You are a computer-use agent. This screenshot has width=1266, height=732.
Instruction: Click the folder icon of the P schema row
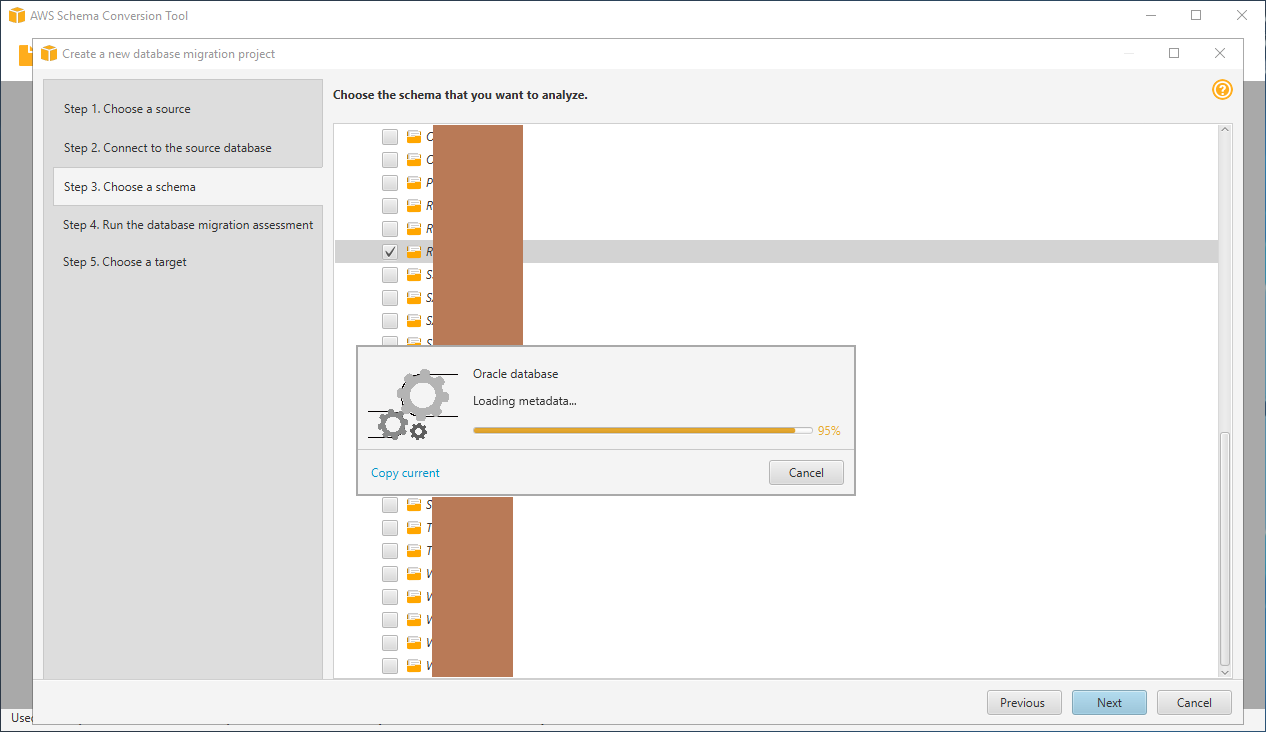pyautogui.click(x=414, y=183)
